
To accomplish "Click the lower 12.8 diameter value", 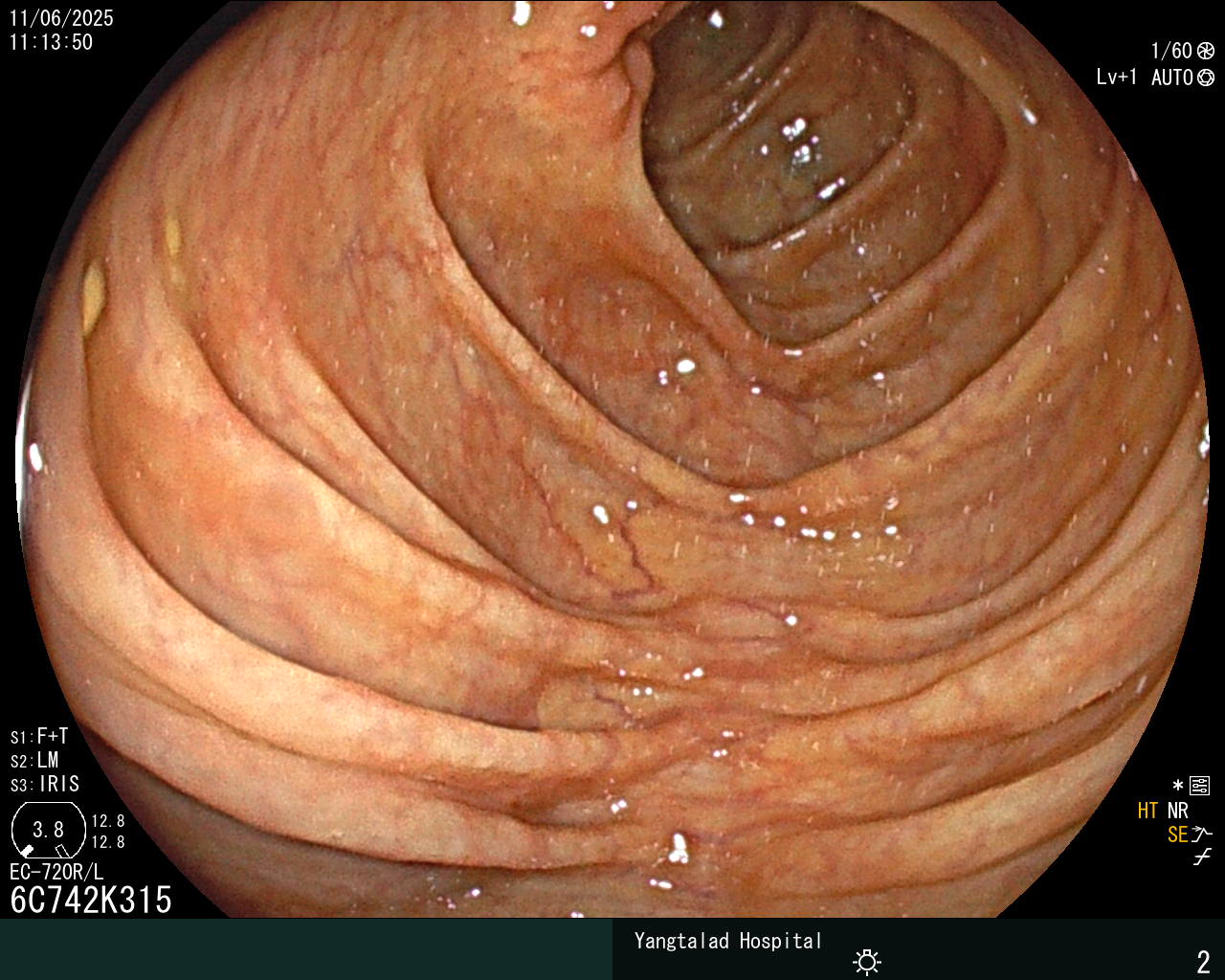I will tap(108, 842).
